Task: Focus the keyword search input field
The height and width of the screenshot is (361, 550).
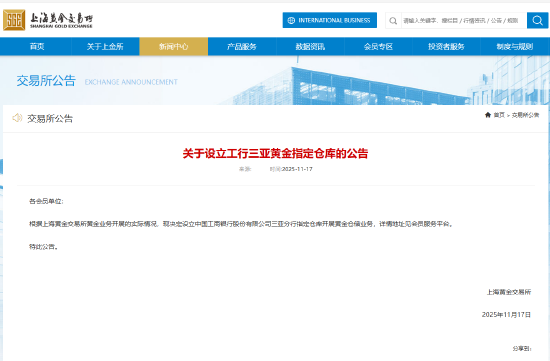Action: 463,20
